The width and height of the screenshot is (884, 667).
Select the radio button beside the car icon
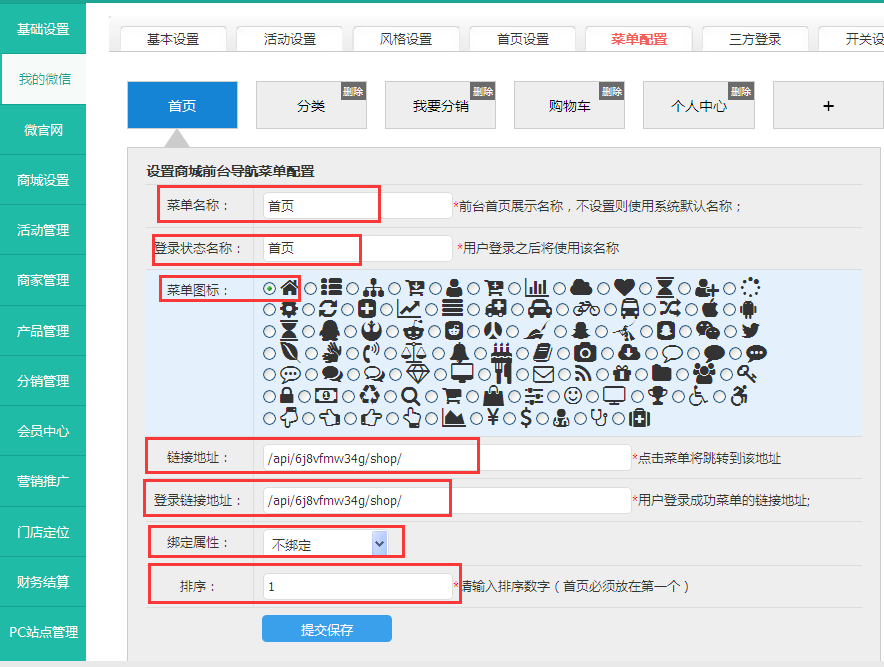click(521, 309)
